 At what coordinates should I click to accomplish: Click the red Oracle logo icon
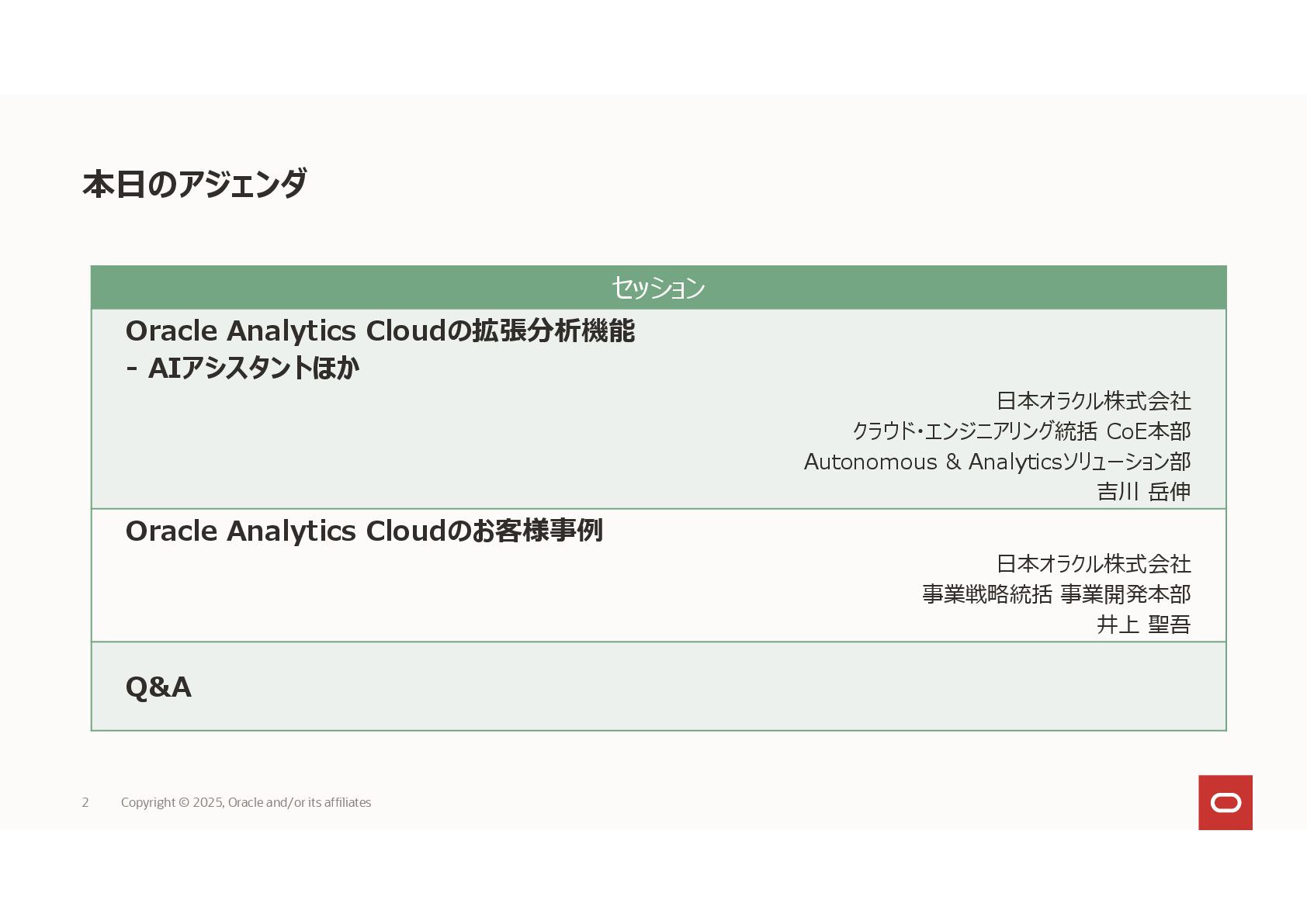(x=1225, y=802)
